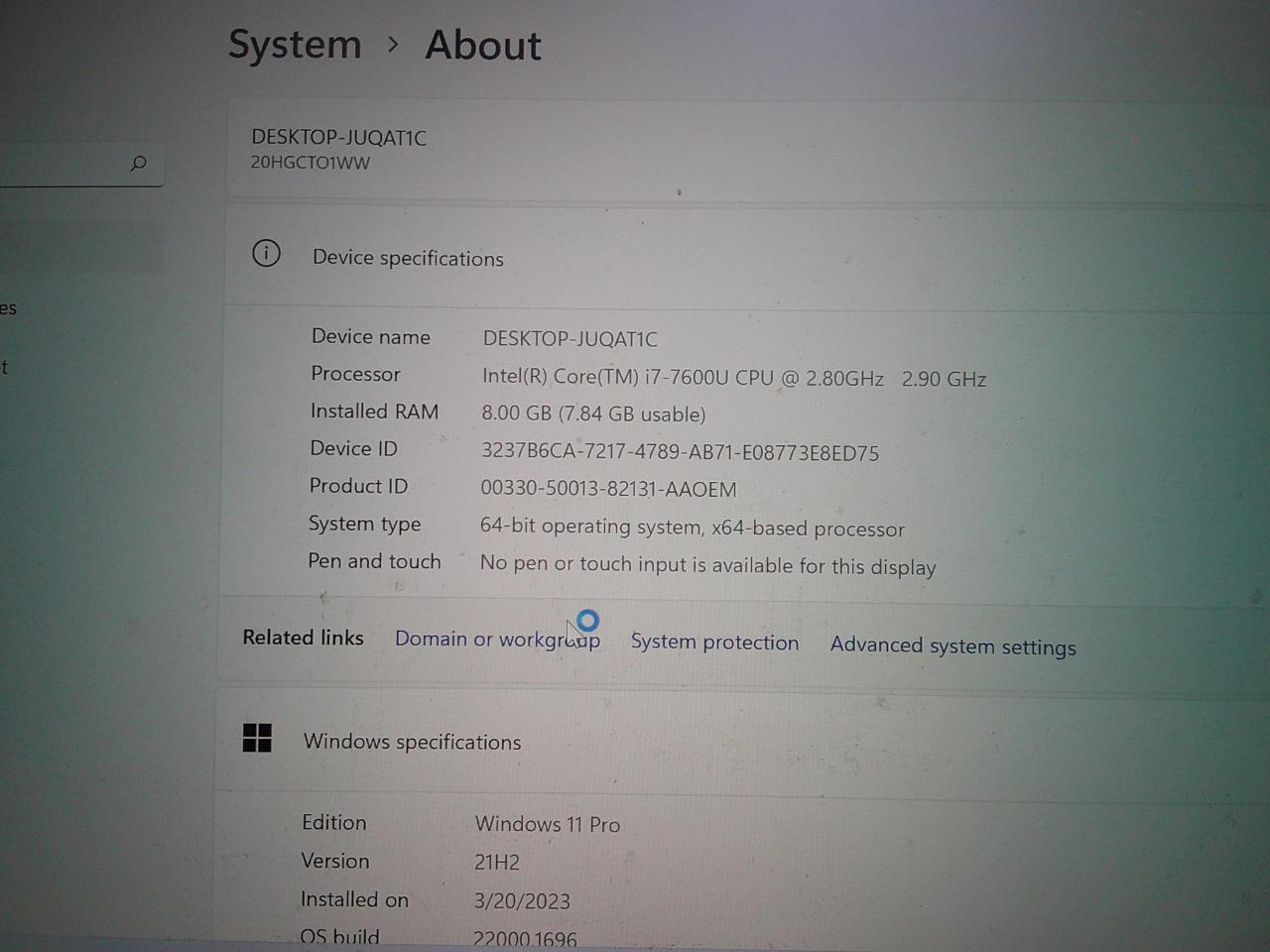Select Product ID value 00330-50013-82131-AAOEM

[608, 489]
